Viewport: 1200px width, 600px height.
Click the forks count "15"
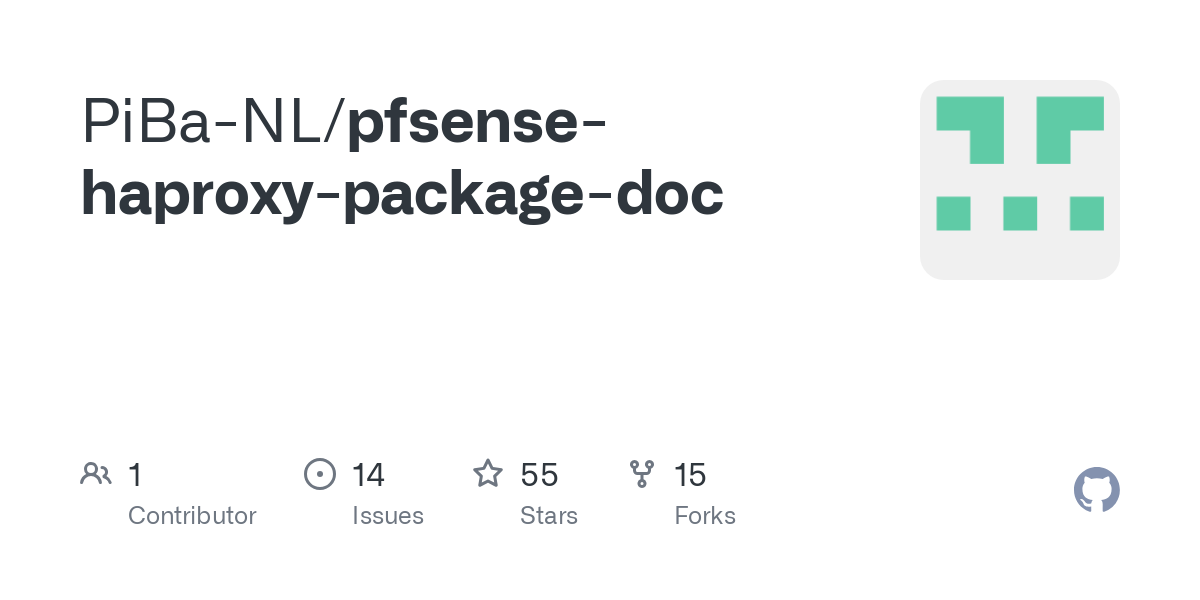click(690, 474)
